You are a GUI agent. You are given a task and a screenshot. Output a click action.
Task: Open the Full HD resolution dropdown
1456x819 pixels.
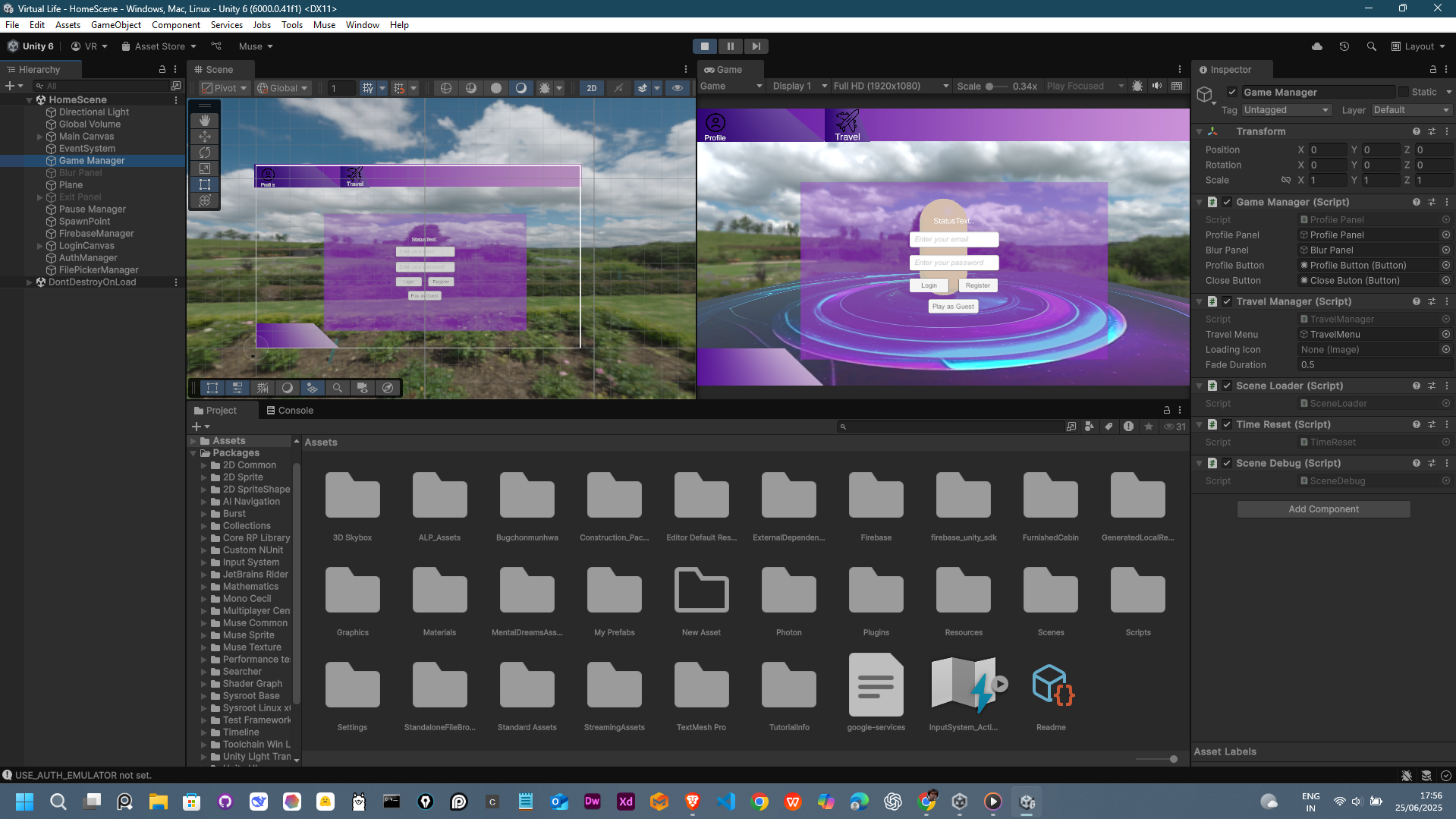(891, 86)
